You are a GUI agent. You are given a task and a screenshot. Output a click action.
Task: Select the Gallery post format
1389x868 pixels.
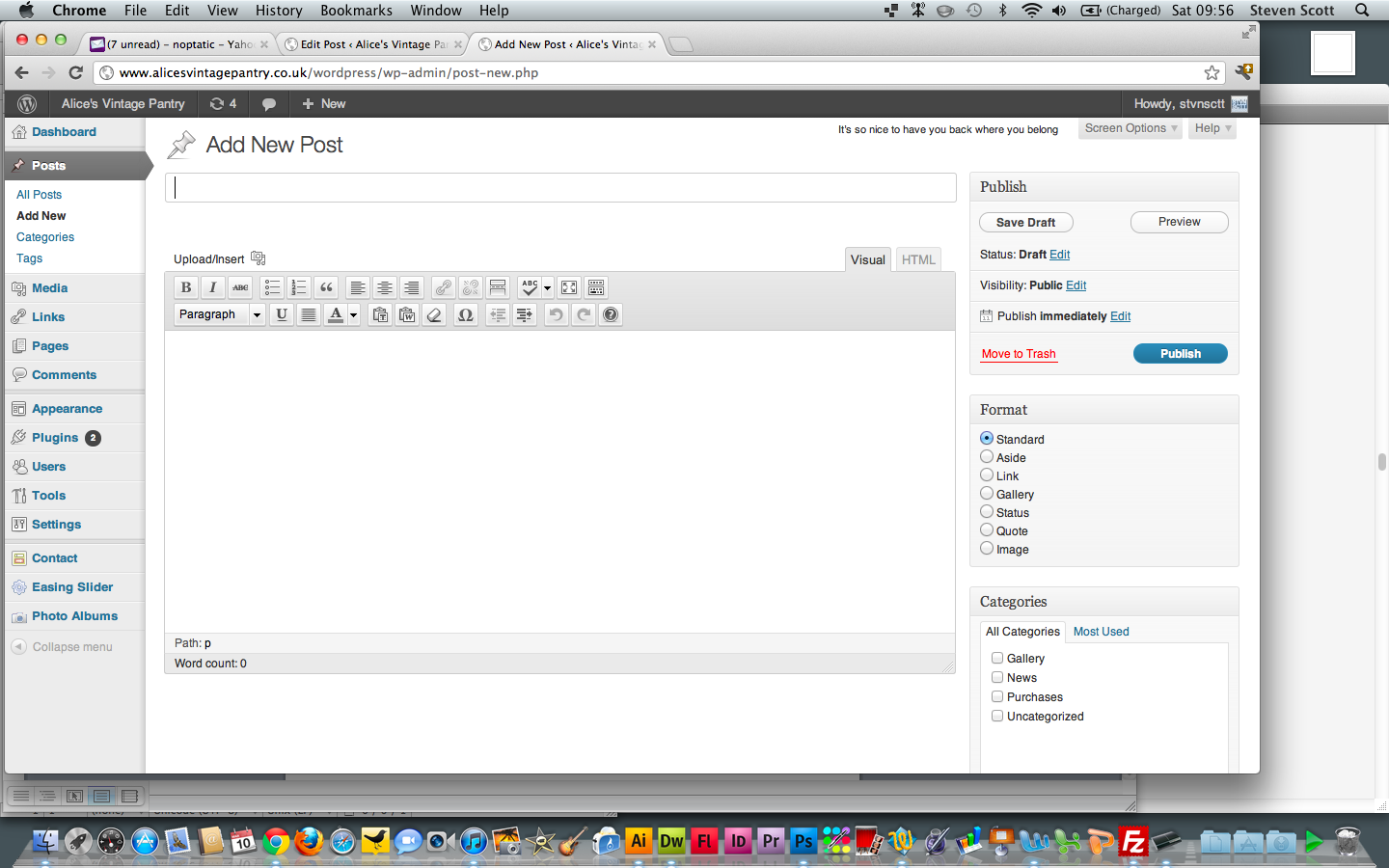[x=987, y=494]
